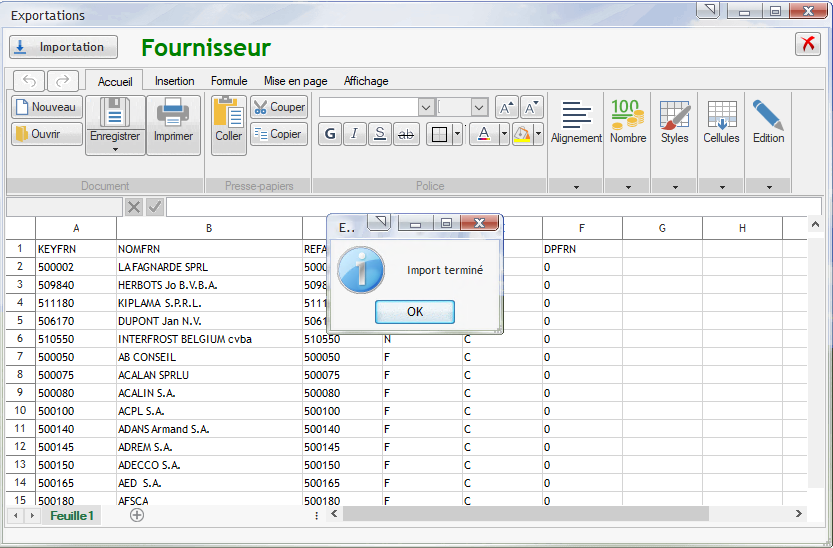
Task: Click the Nombre format icon
Action: click(627, 114)
